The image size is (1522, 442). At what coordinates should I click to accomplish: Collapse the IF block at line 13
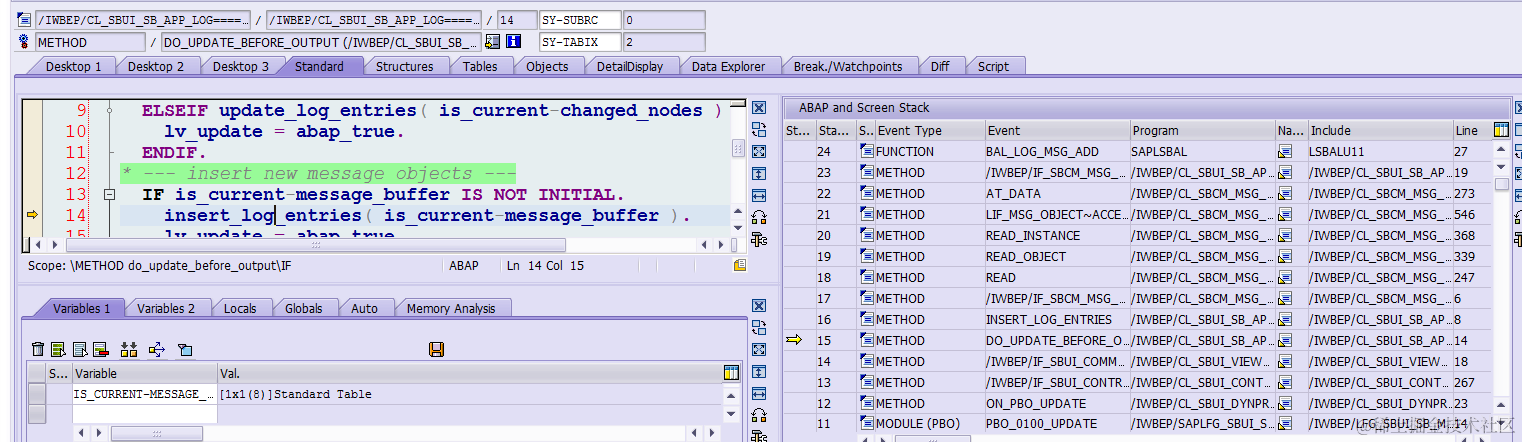pos(109,195)
